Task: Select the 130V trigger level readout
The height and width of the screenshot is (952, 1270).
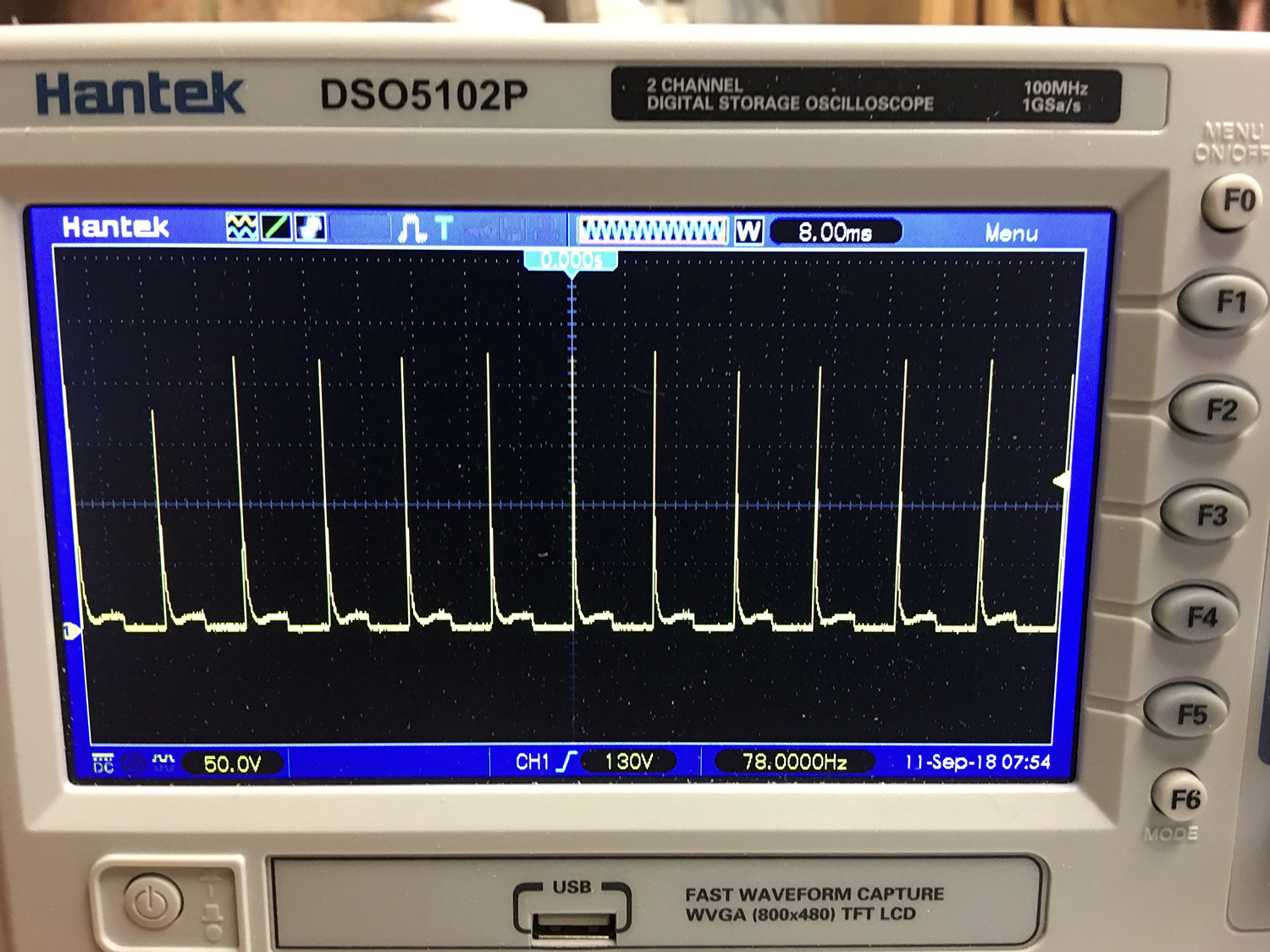Action: click(629, 762)
